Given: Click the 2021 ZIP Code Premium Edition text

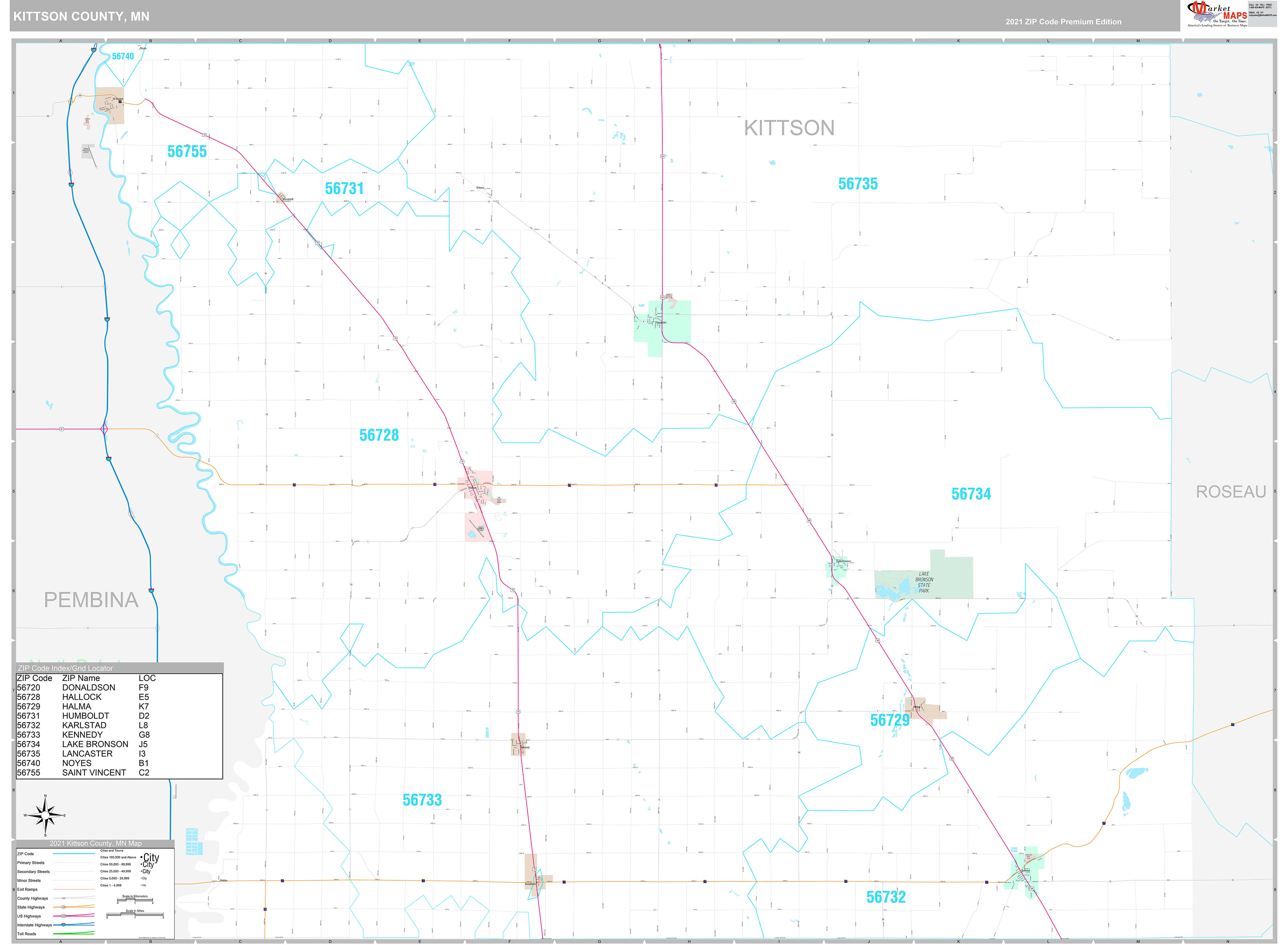Looking at the screenshot, I should pyautogui.click(x=1063, y=22).
